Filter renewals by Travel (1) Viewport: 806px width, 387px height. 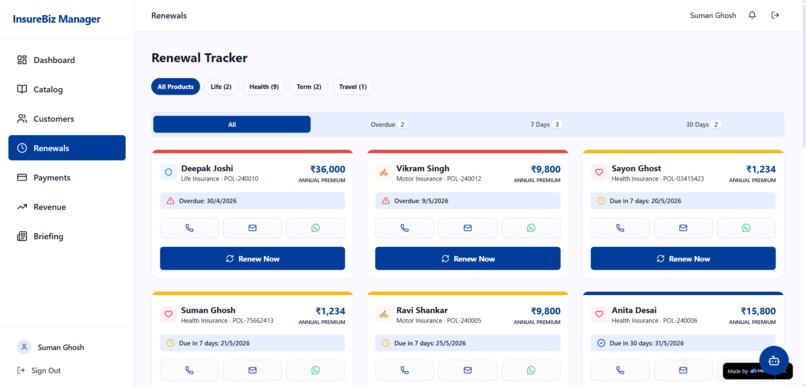coord(353,87)
